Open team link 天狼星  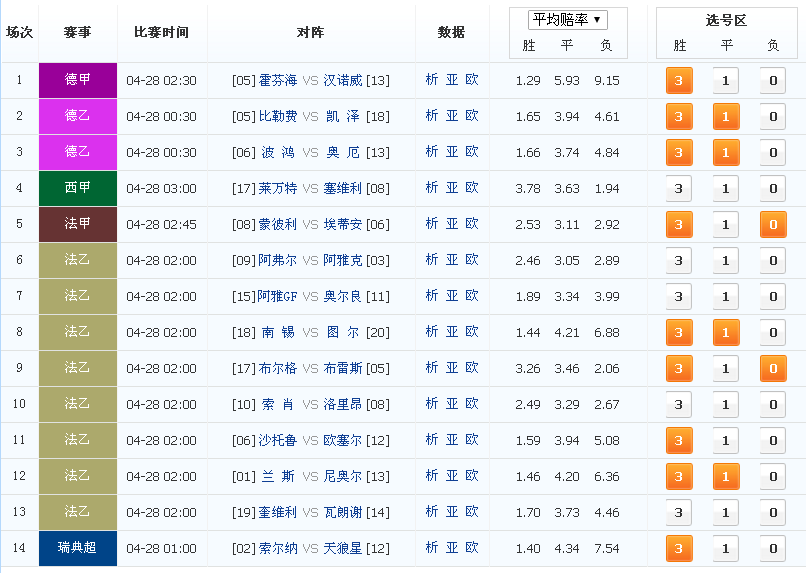click(x=343, y=548)
